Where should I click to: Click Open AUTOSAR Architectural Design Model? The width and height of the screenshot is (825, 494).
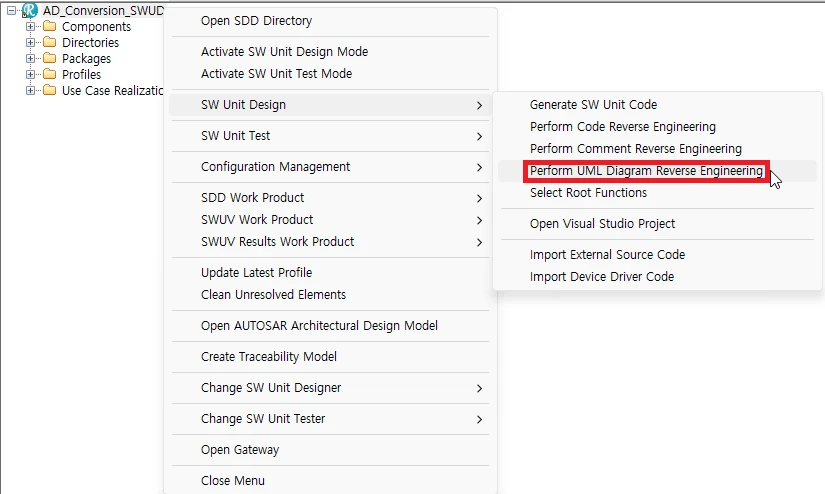pyautogui.click(x=319, y=326)
